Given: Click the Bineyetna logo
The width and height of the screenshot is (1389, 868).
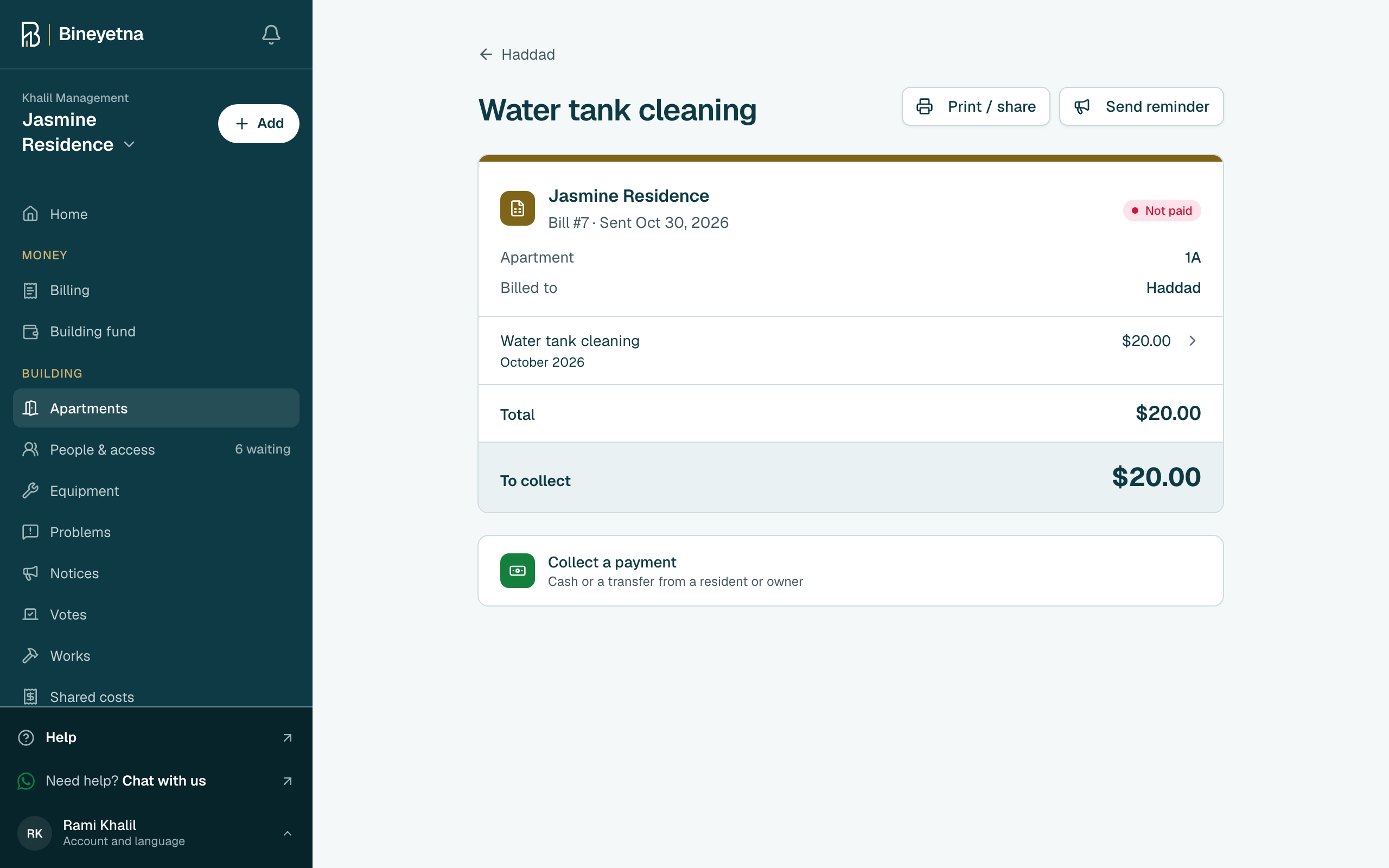Looking at the screenshot, I should [82, 34].
